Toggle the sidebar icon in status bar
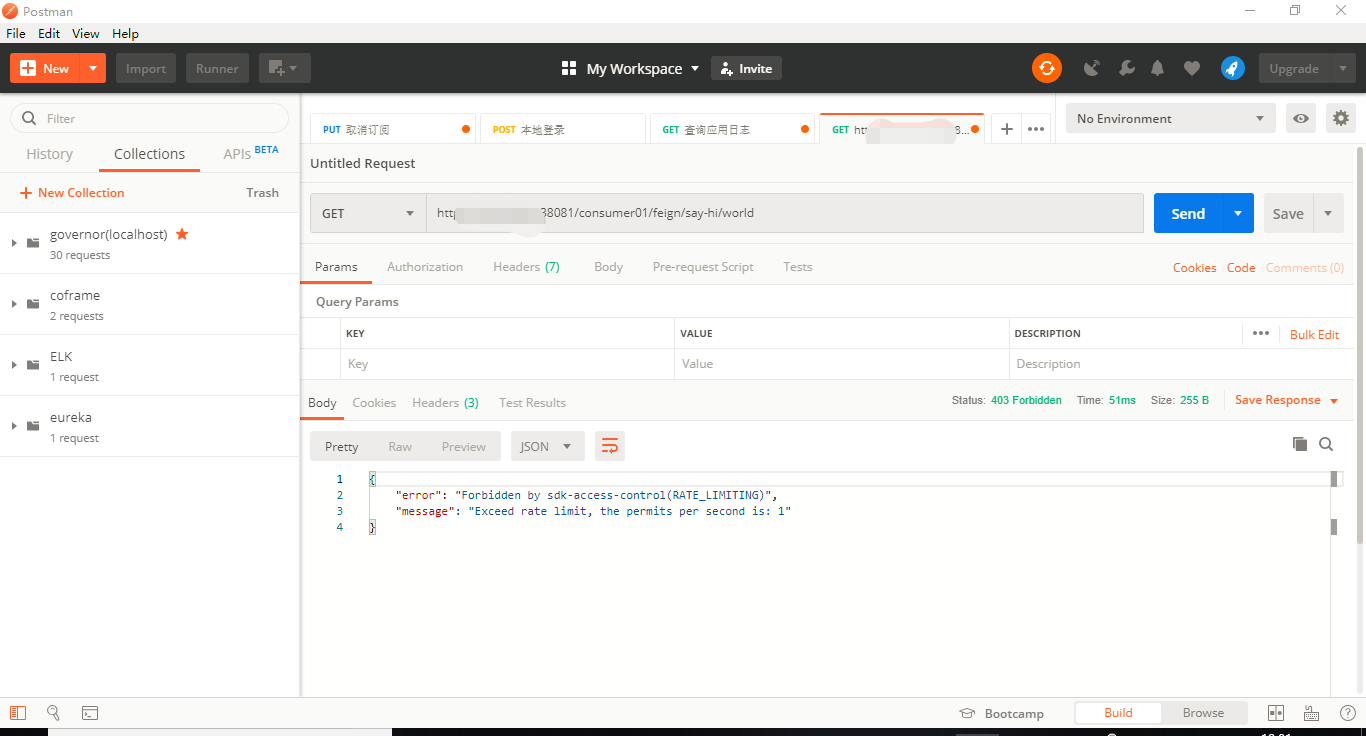1366x736 pixels. coord(18,713)
